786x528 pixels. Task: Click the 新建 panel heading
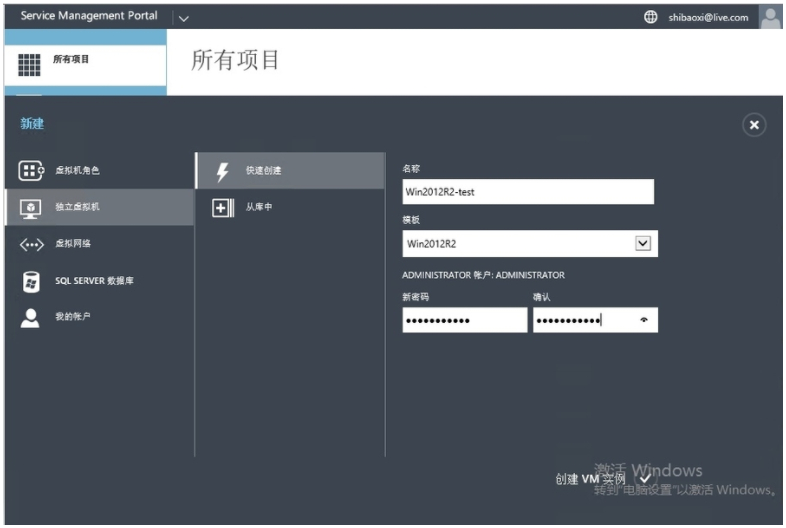[x=32, y=123]
